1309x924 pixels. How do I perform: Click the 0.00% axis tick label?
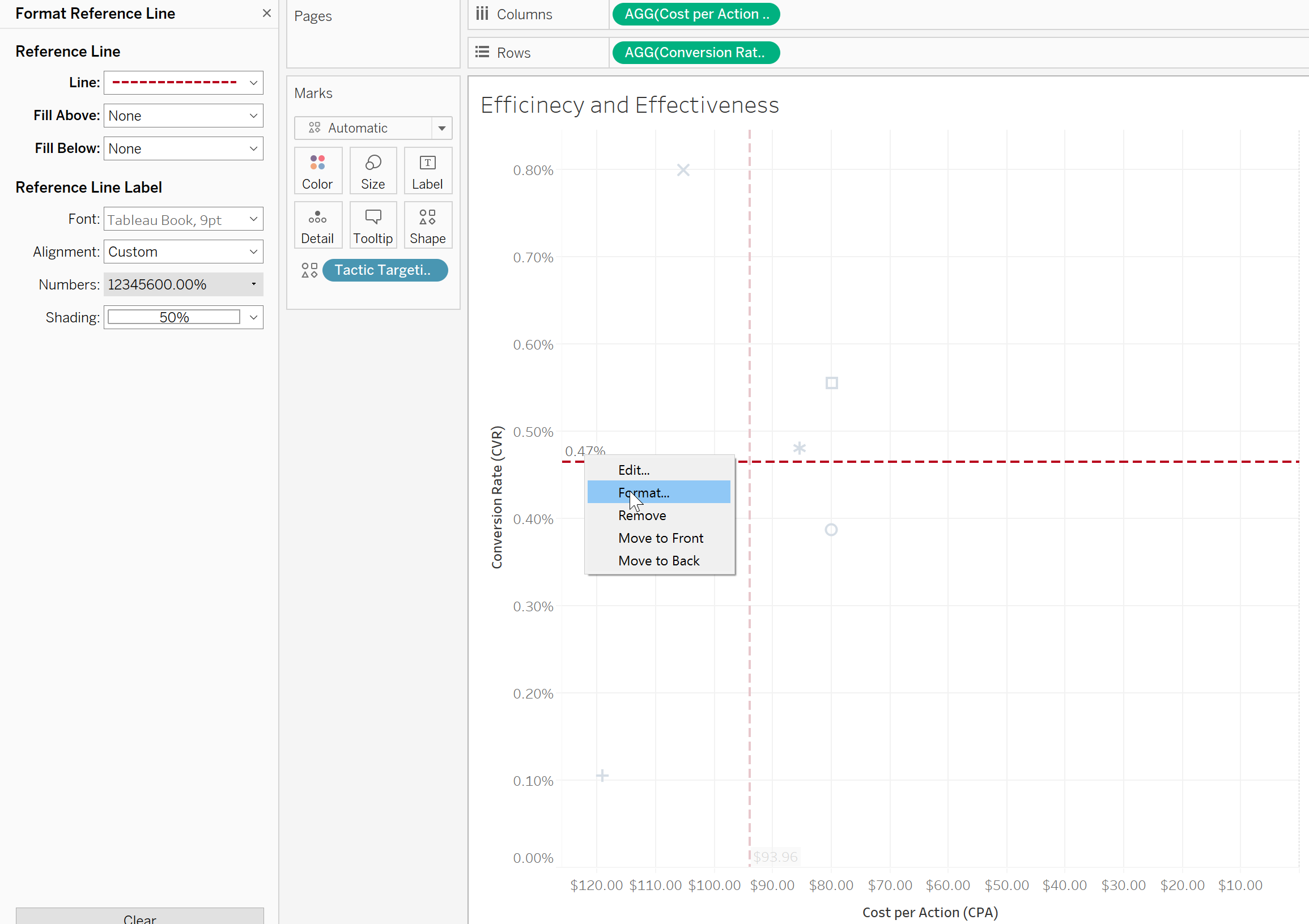[x=533, y=858]
